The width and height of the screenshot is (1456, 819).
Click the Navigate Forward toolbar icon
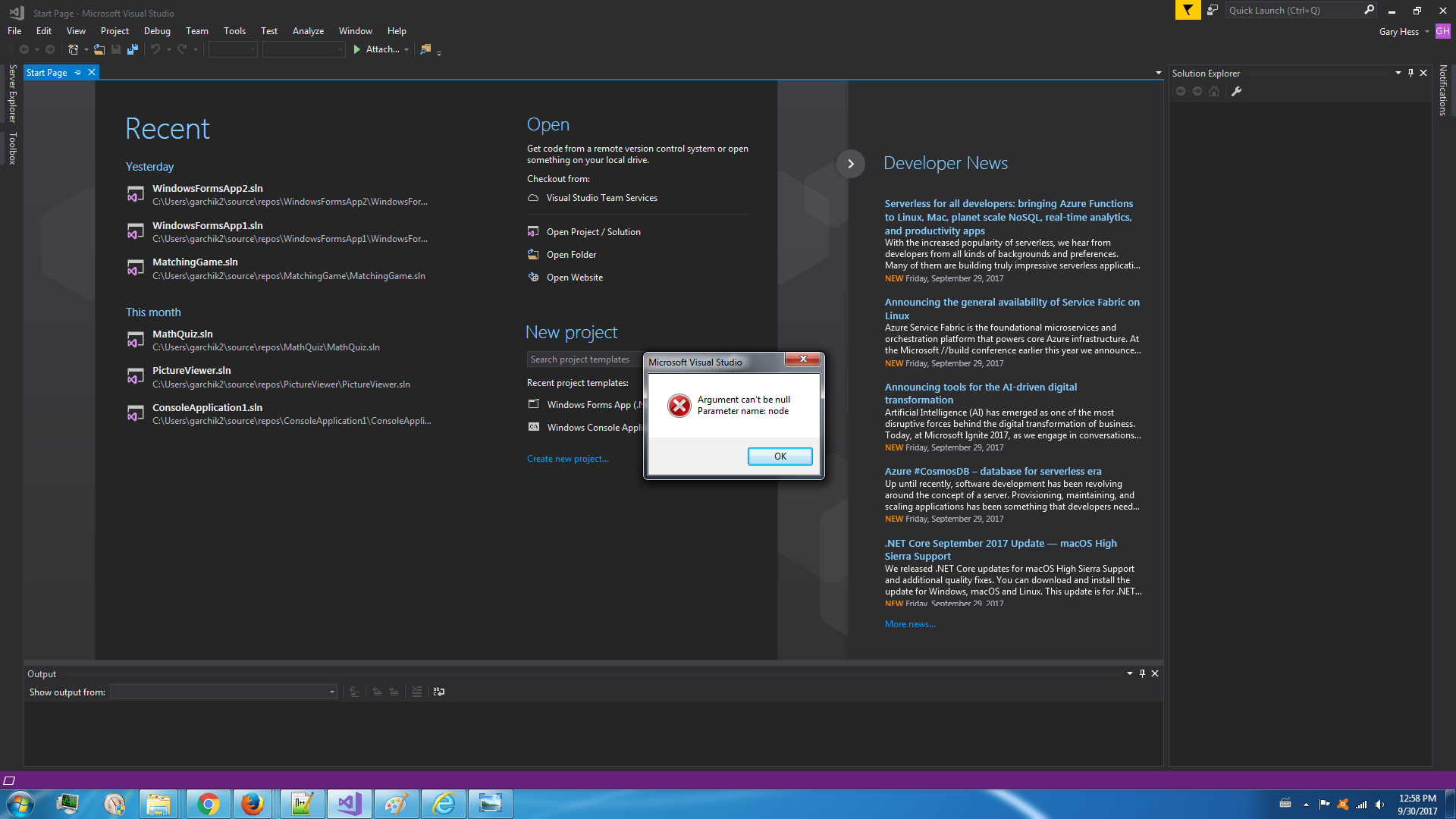(50, 49)
